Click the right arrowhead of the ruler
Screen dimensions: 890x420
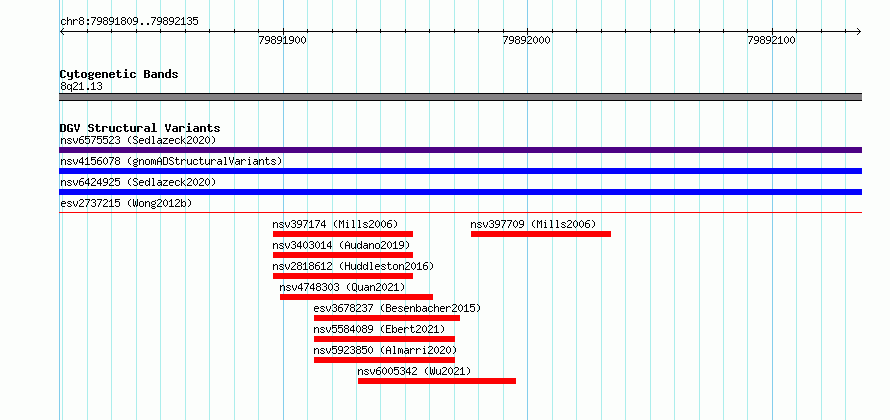[x=859, y=31]
